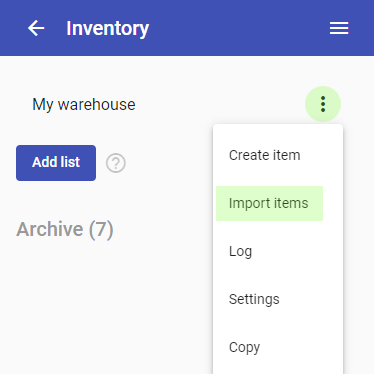The width and height of the screenshot is (374, 374).
Task: Click the Add list button
Action: (x=56, y=163)
